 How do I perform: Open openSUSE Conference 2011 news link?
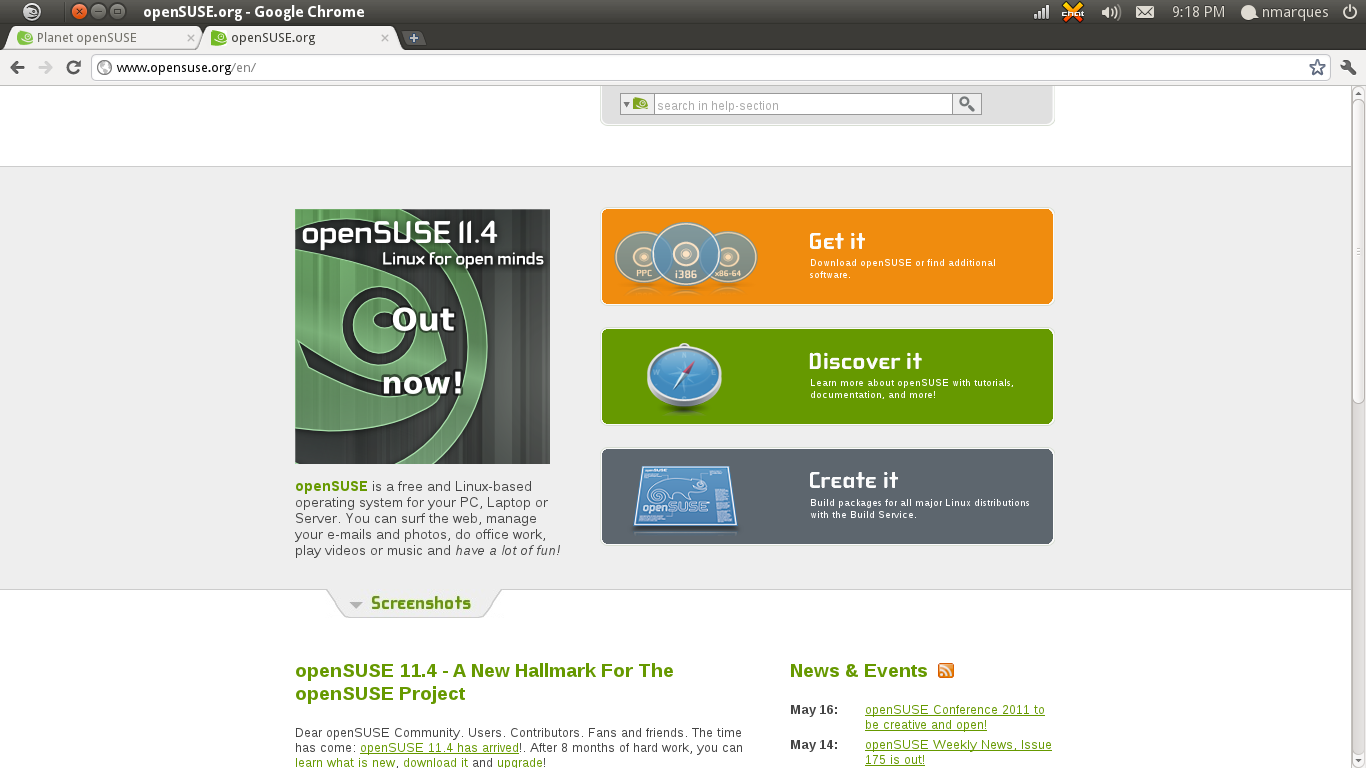tap(955, 717)
